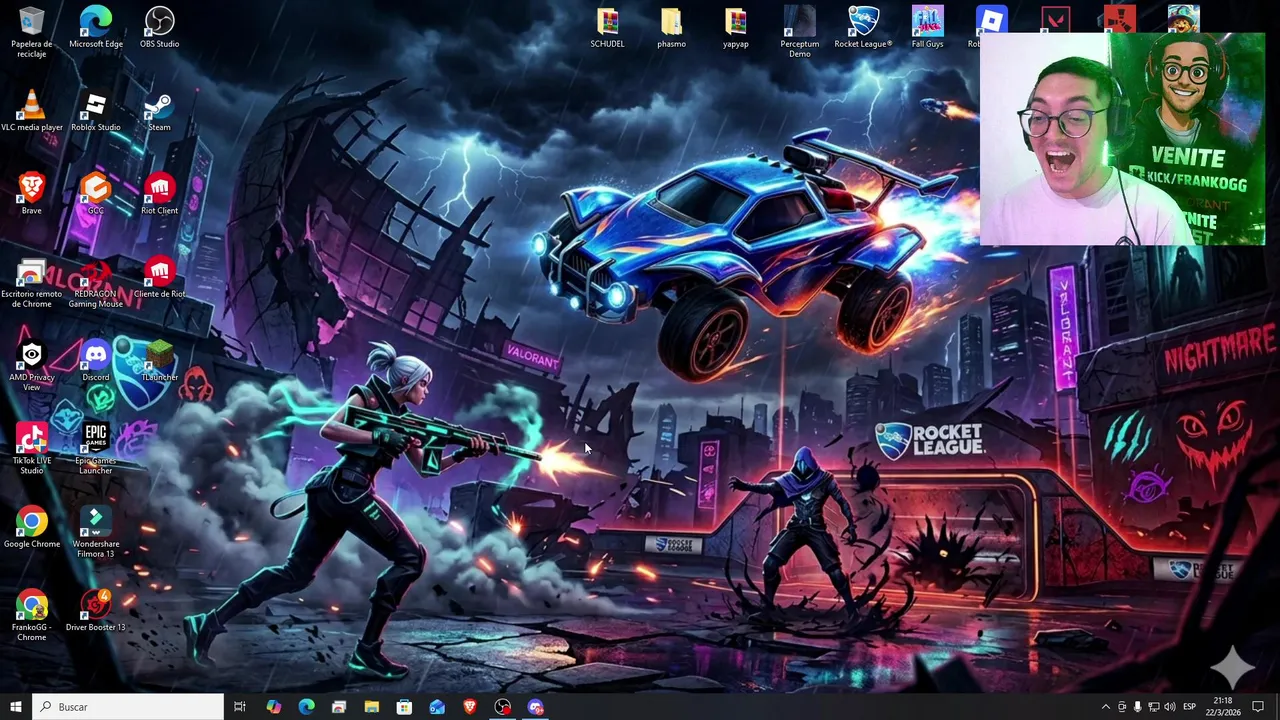The height and width of the screenshot is (720, 1280).
Task: Select the Google Chrome desktop shortcut
Action: 31,527
